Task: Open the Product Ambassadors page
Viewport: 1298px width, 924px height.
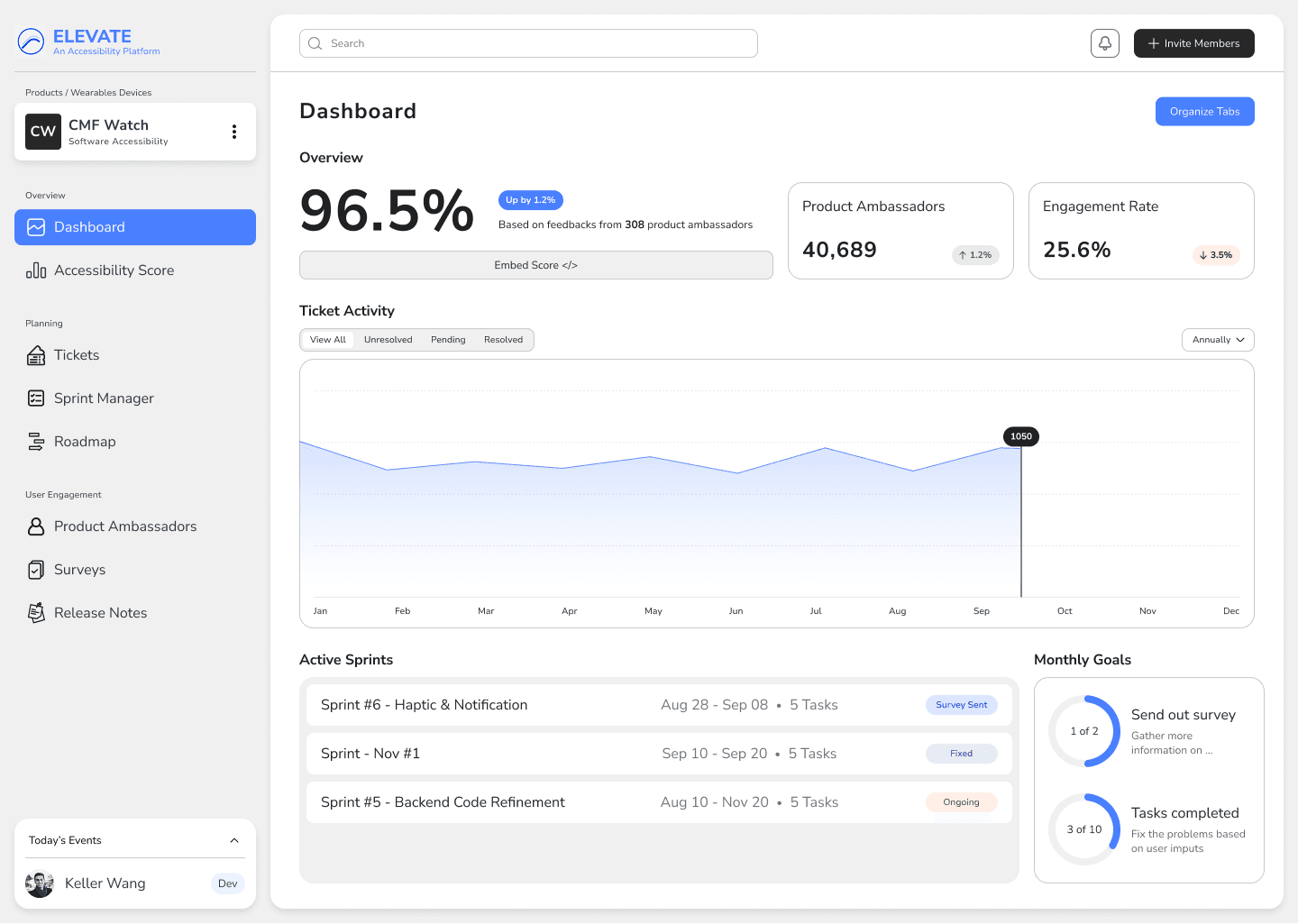Action: point(125,526)
